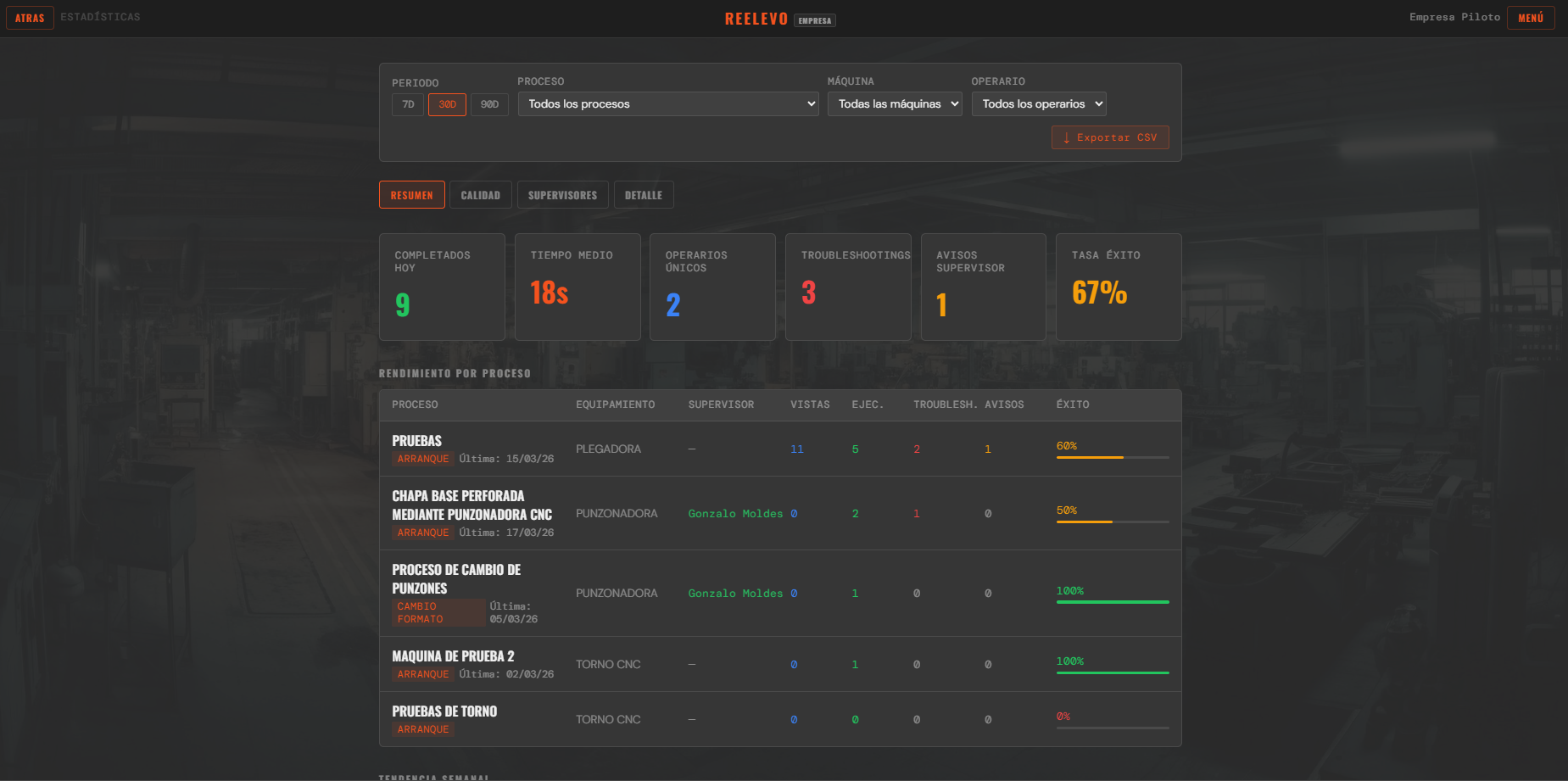This screenshot has height=781, width=1568.
Task: Click the EMPRESA badge next to the logo
Action: tap(815, 20)
